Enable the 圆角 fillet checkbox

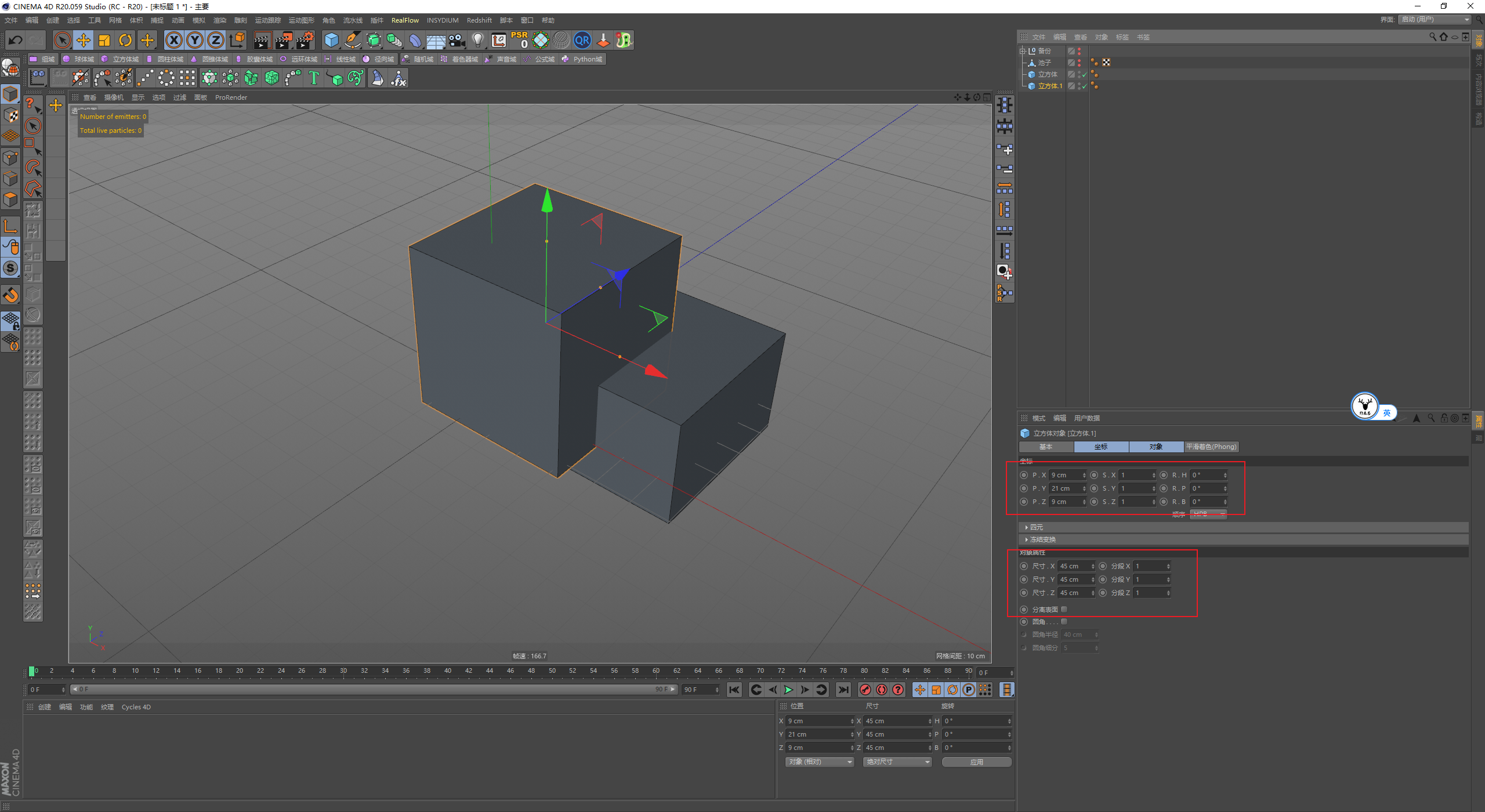[x=1064, y=622]
